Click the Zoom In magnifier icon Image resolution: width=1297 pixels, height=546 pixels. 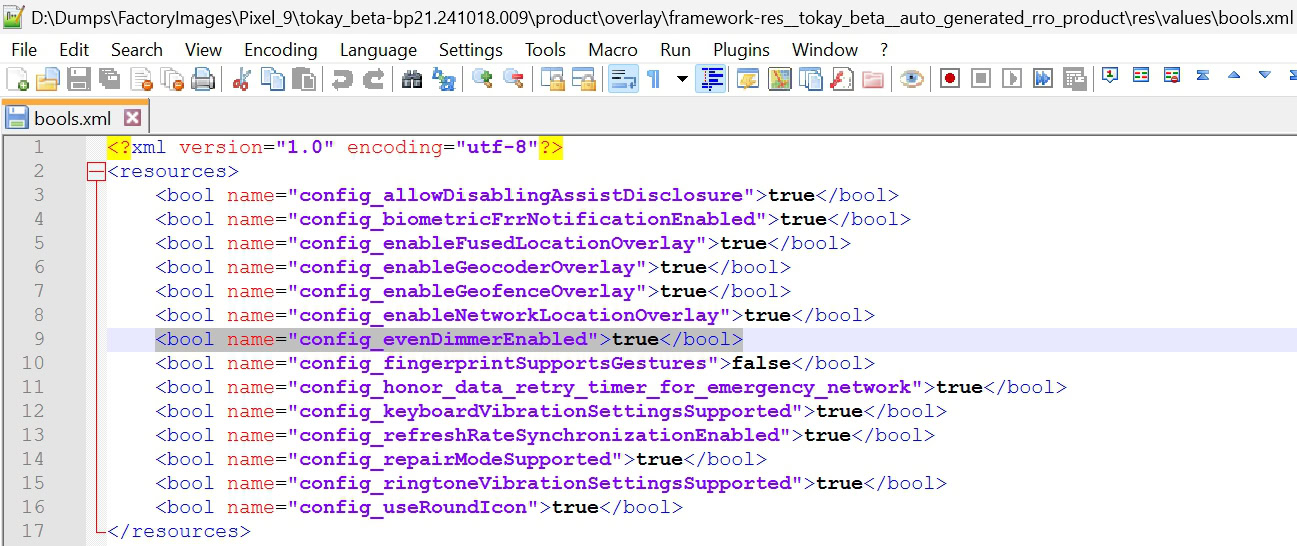[x=483, y=80]
